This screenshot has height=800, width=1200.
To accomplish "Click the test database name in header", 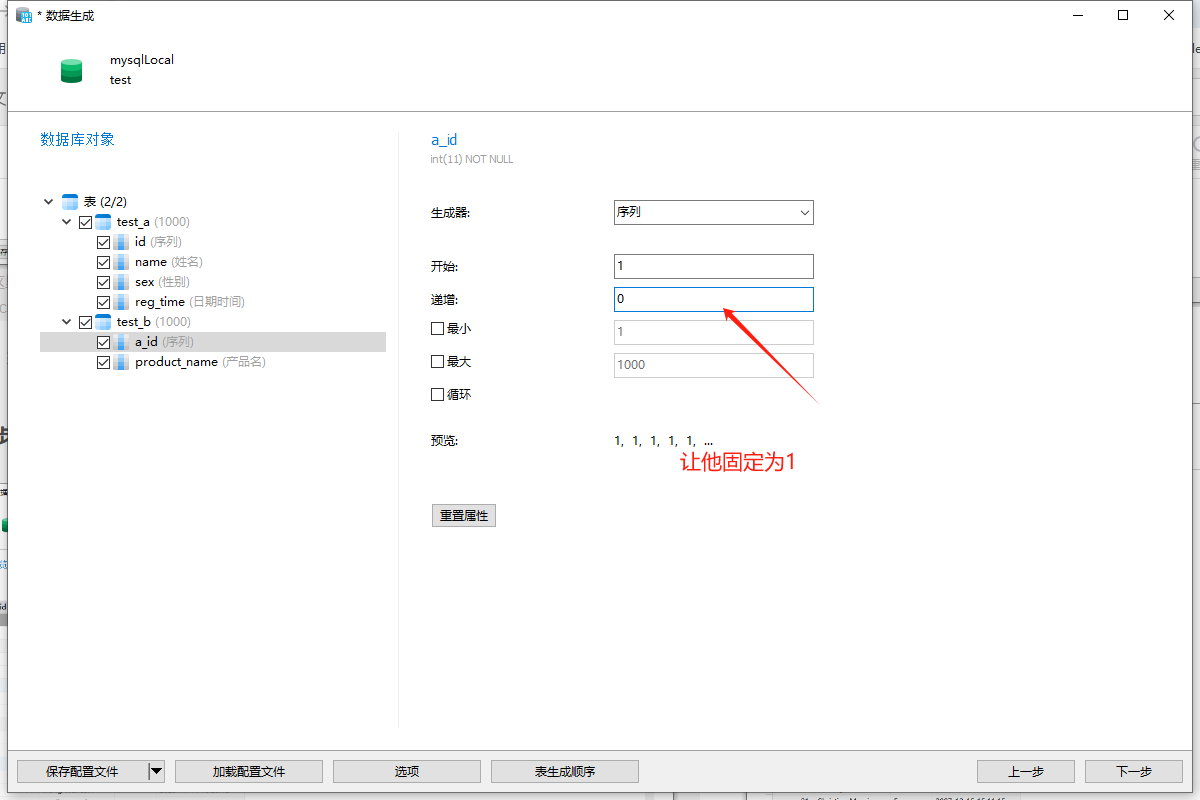I will pyautogui.click(x=120, y=80).
